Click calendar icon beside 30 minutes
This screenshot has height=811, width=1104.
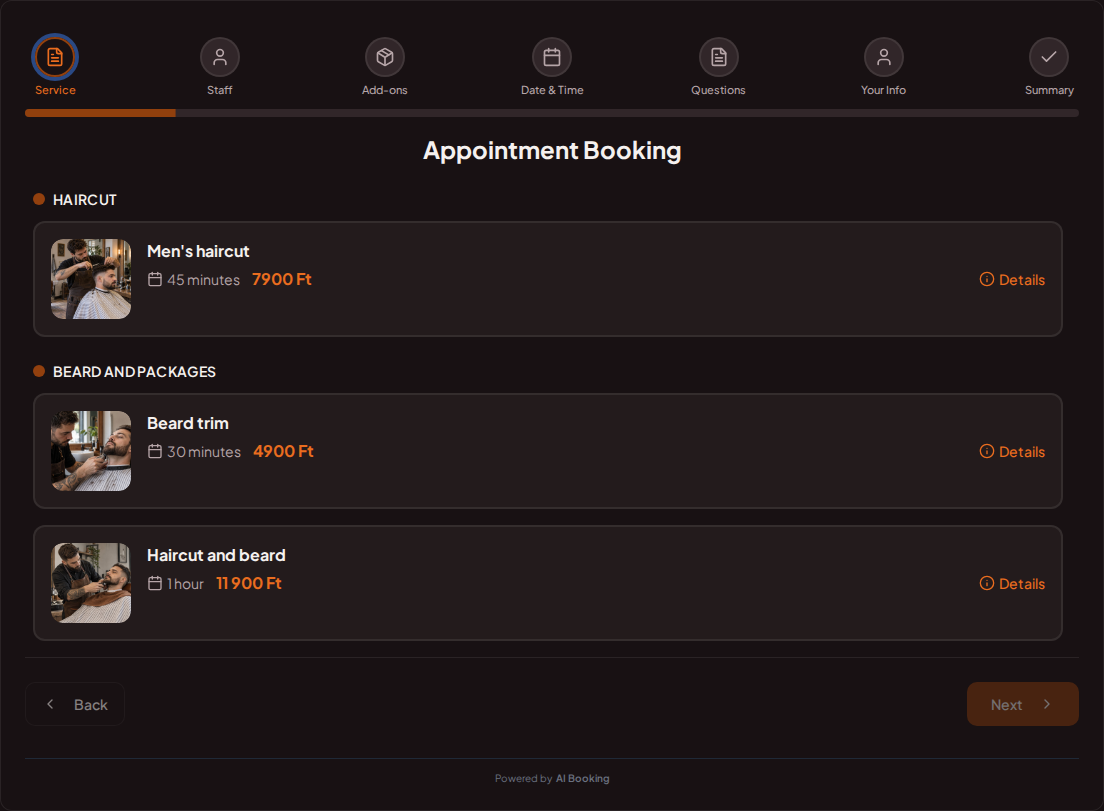click(x=155, y=451)
